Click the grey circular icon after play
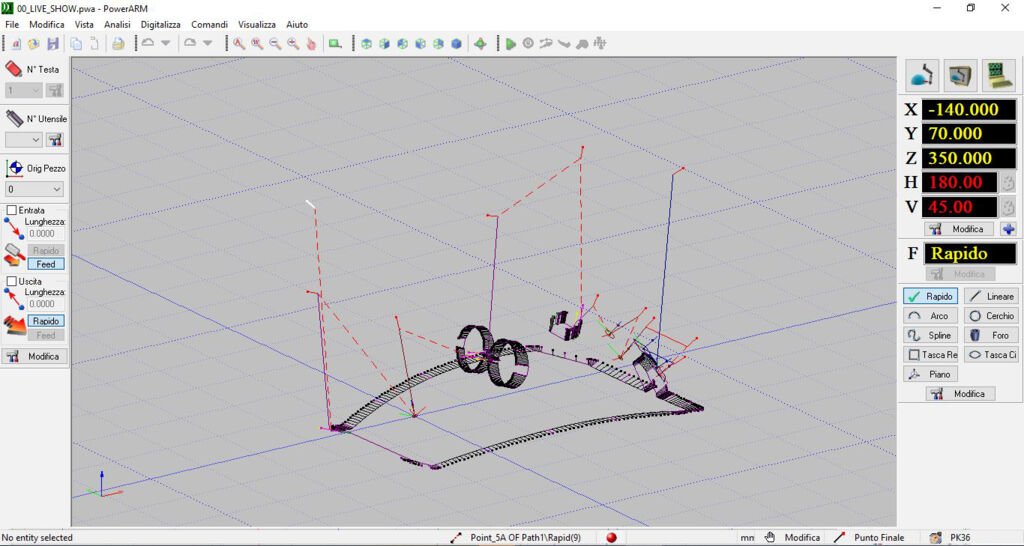This screenshot has width=1024, height=546. point(528,44)
